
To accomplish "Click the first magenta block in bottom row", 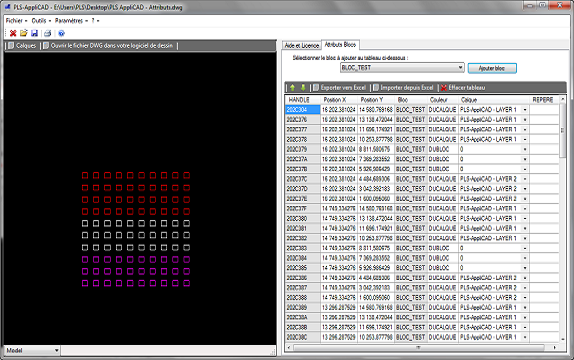I will pos(85,283).
